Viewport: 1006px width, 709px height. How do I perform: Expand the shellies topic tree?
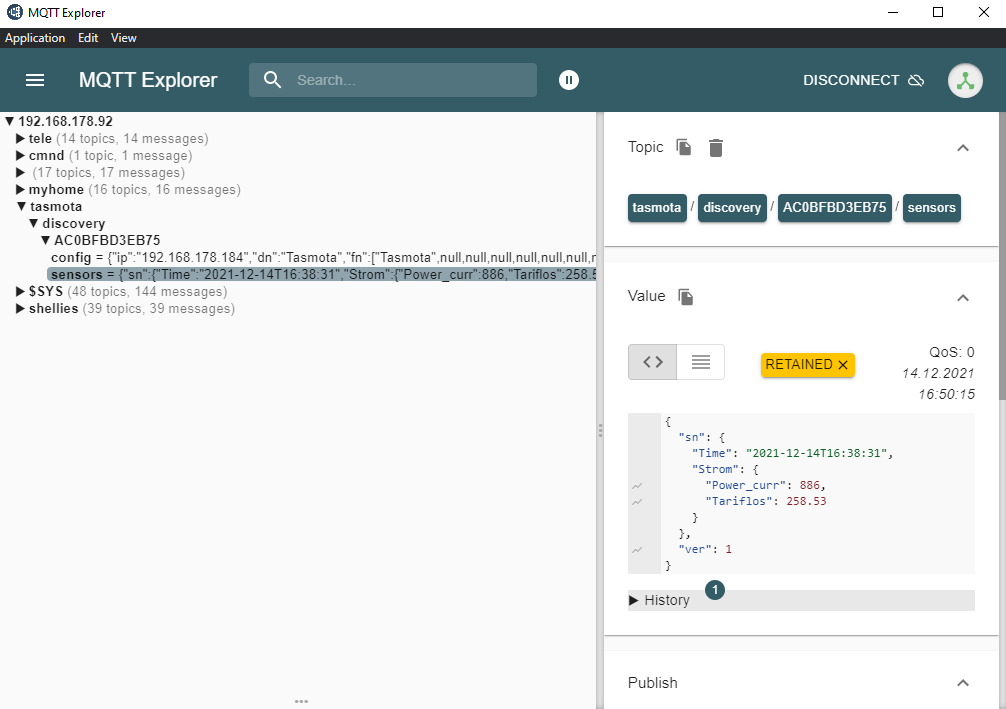click(20, 309)
